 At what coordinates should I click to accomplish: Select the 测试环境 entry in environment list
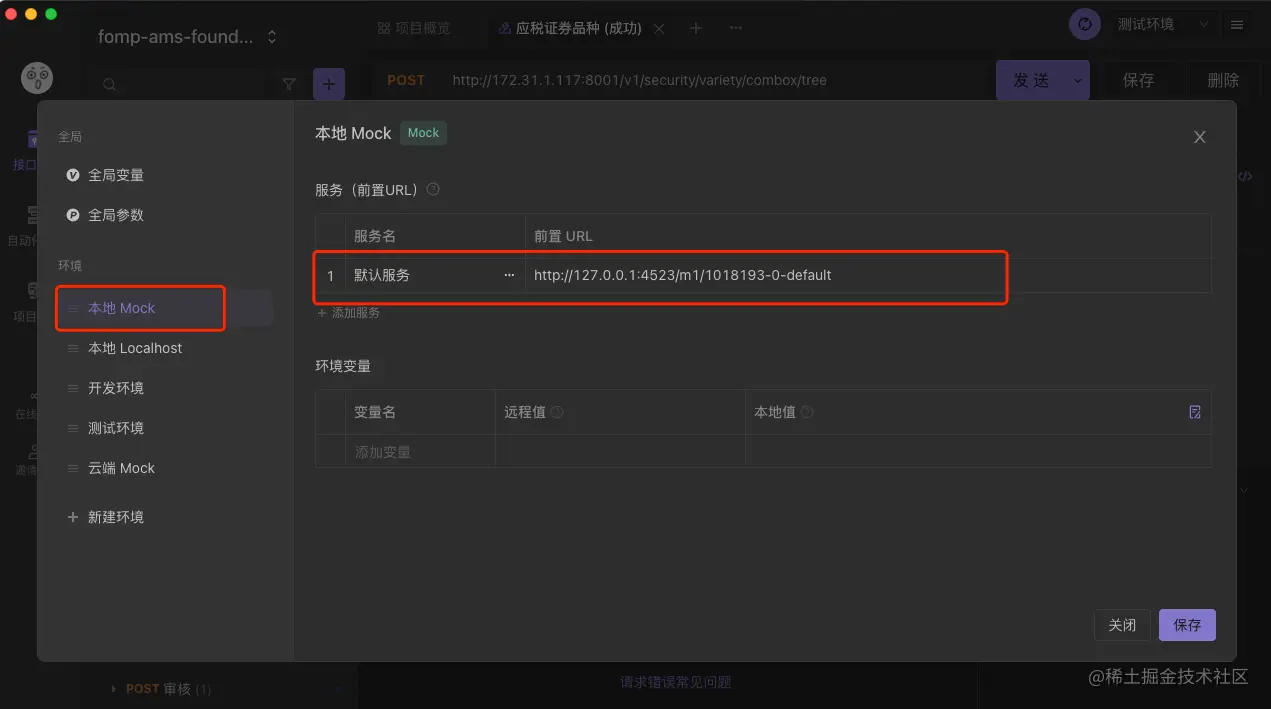116,428
